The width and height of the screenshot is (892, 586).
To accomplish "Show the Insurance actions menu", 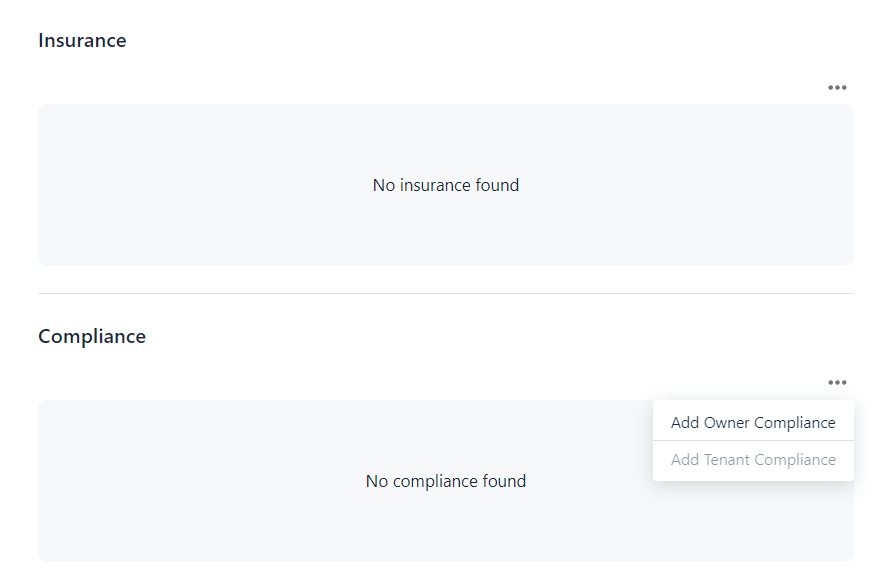I will click(837, 88).
